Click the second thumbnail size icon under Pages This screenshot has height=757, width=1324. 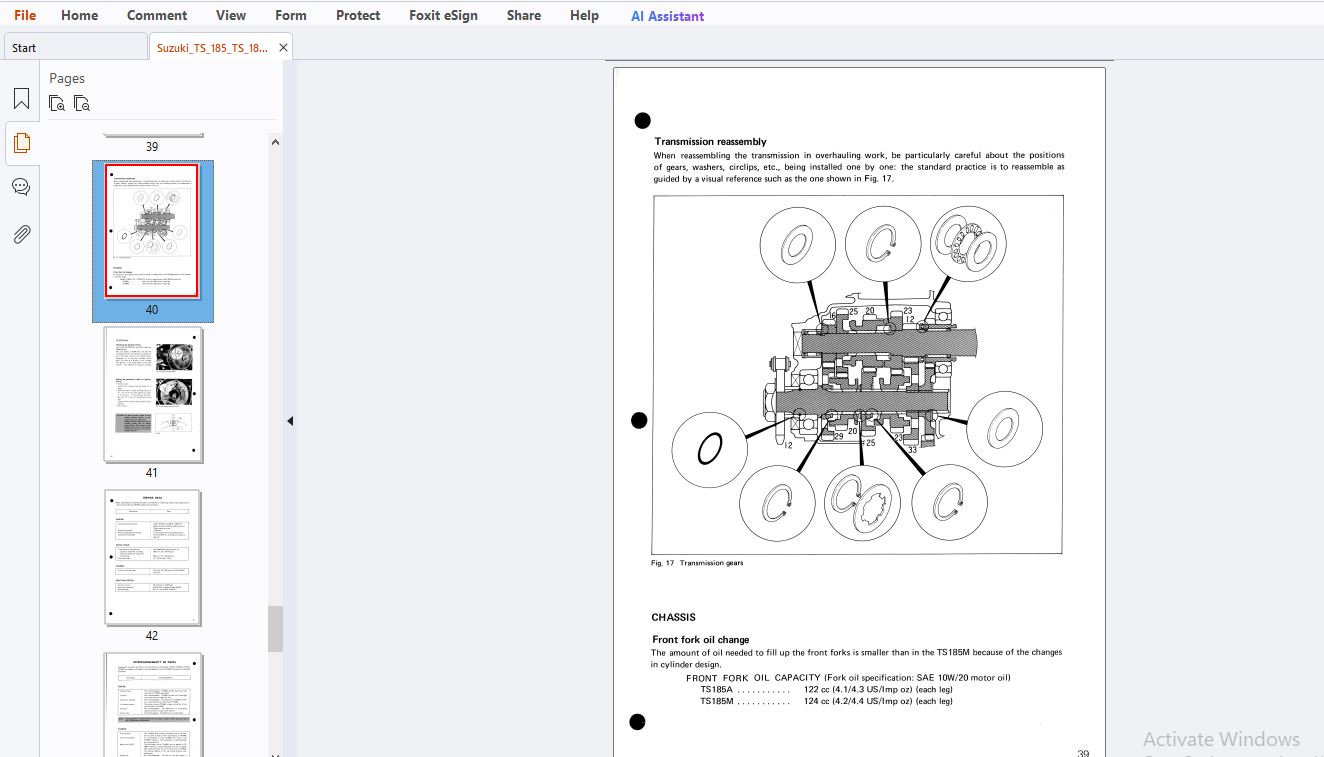pyautogui.click(x=82, y=103)
